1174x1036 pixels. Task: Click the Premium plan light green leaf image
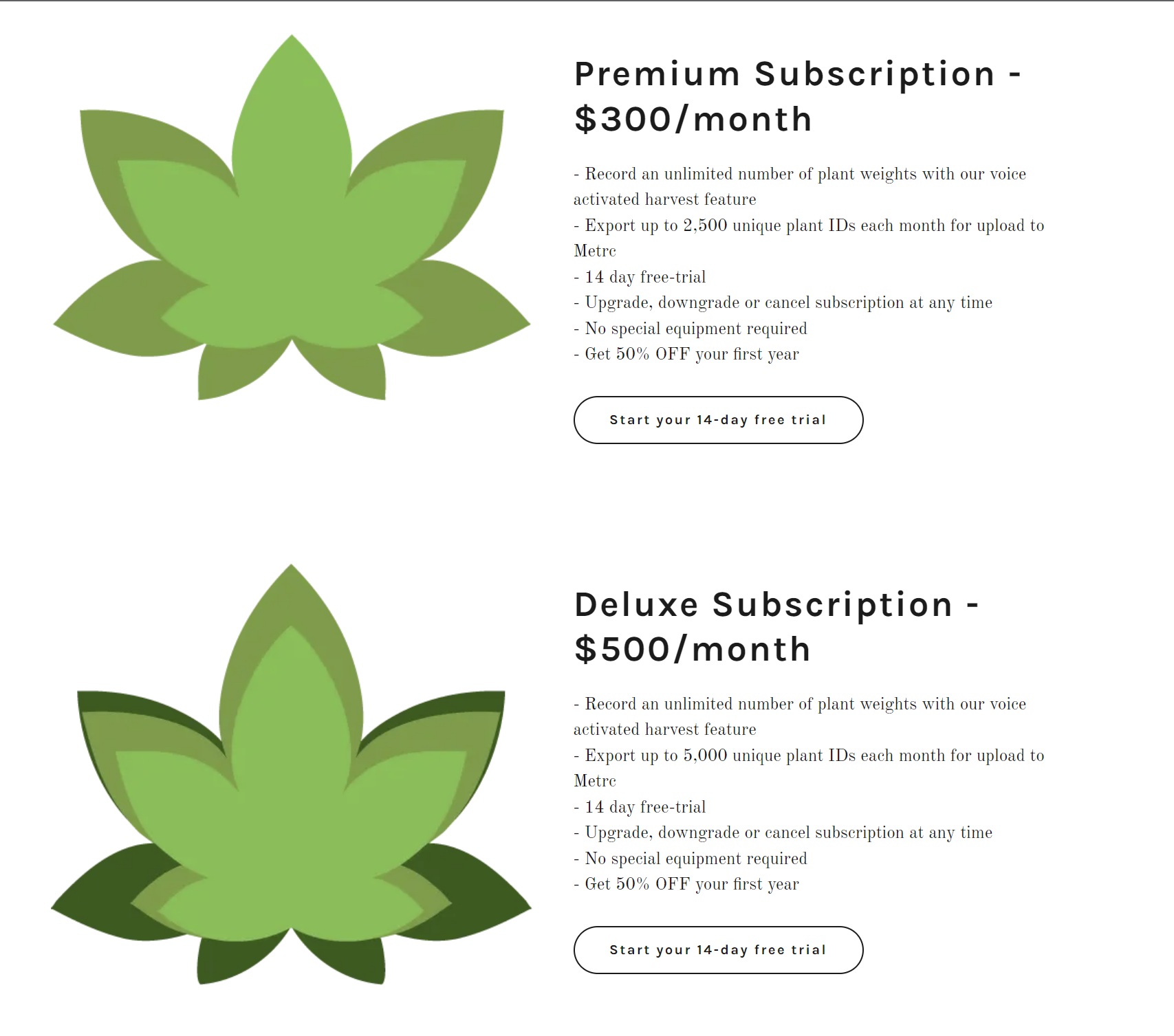point(292,217)
